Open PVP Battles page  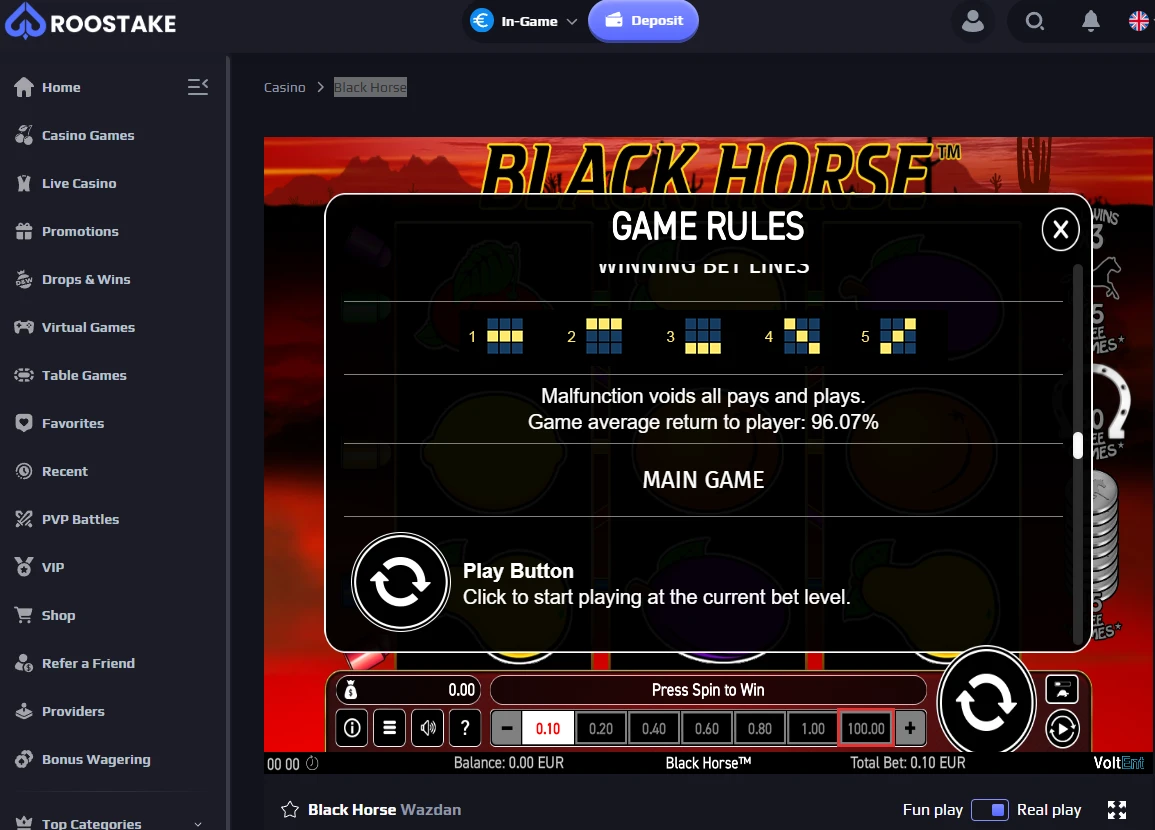(80, 519)
